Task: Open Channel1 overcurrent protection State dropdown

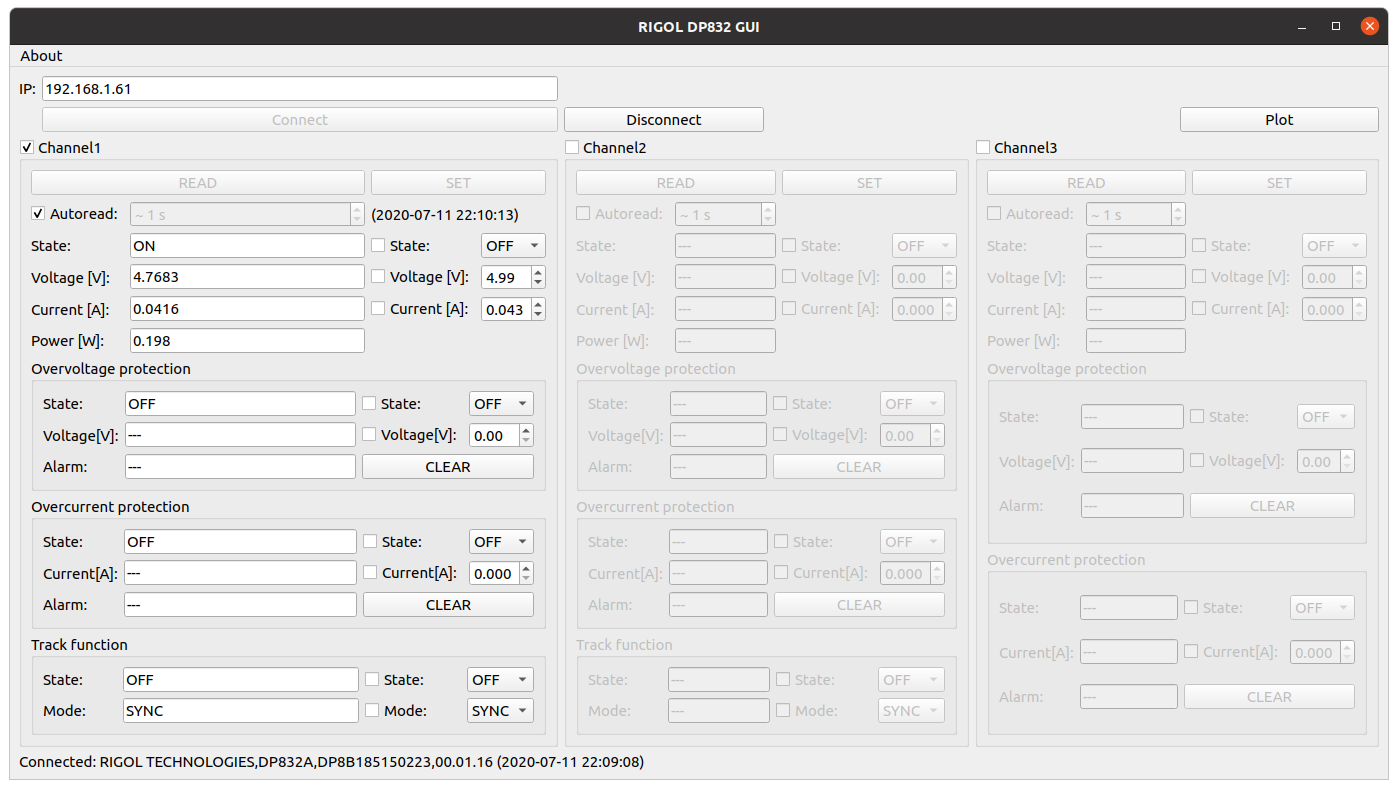Action: pyautogui.click(x=501, y=542)
